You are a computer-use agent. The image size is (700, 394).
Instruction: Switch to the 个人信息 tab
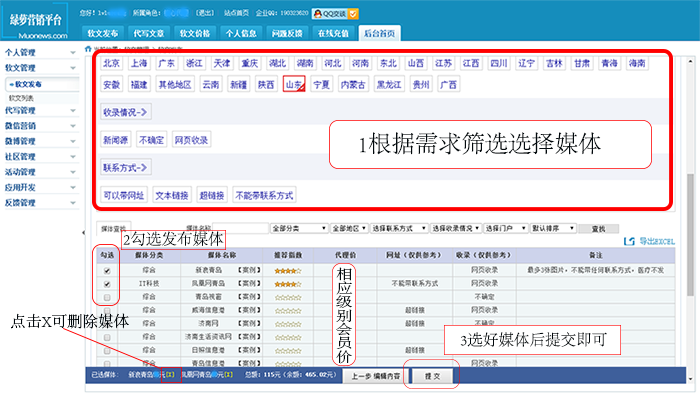(x=241, y=33)
